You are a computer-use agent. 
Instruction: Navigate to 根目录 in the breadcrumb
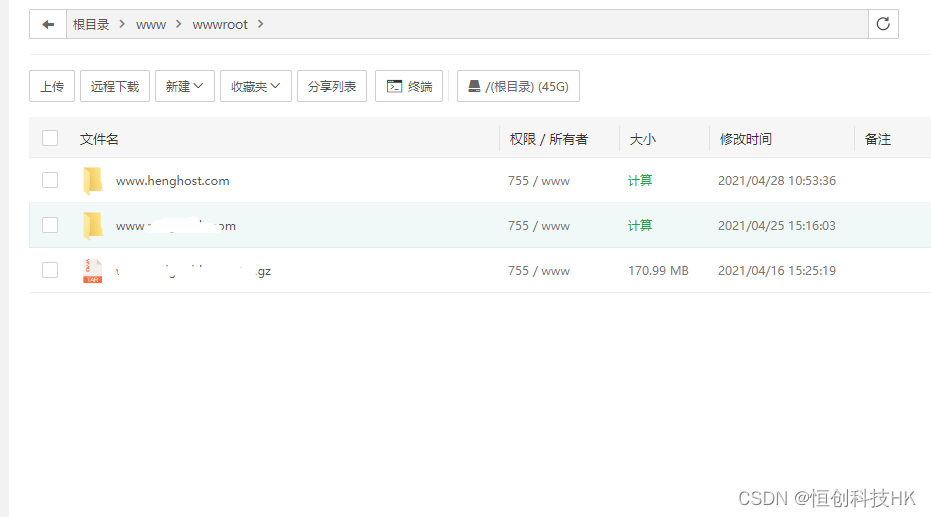tap(91, 24)
